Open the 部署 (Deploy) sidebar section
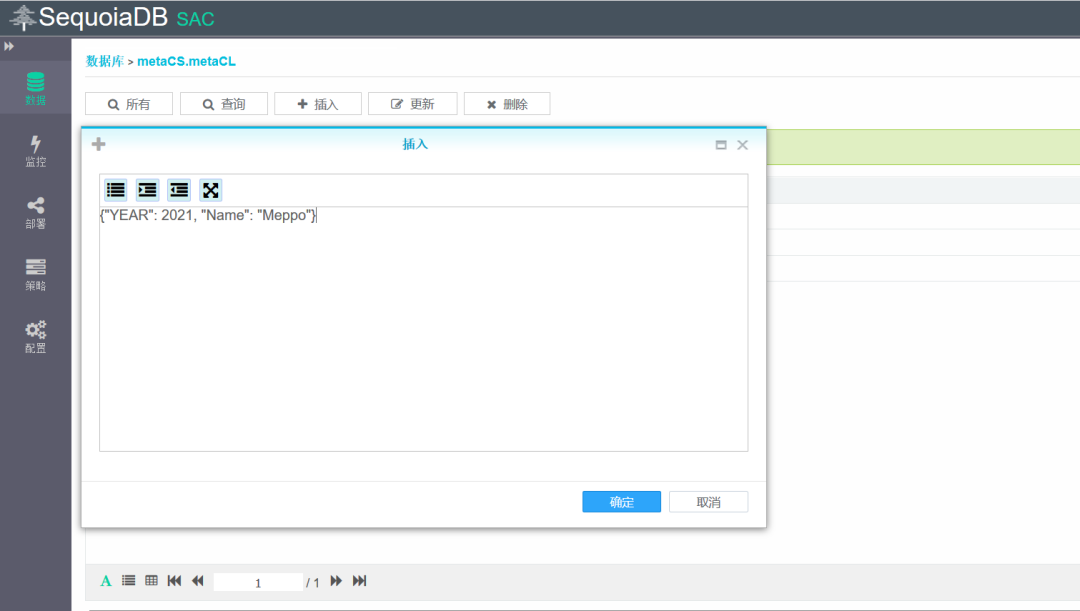This screenshot has width=1080, height=611. click(x=35, y=213)
